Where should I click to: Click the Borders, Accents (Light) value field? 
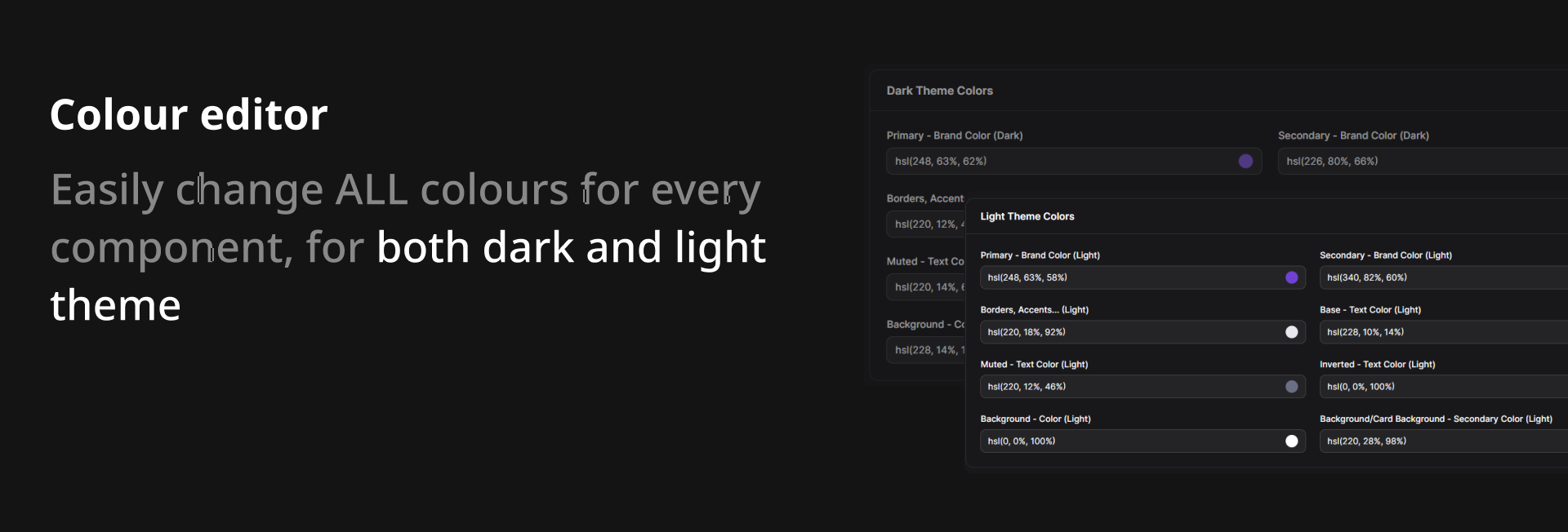[1127, 332]
